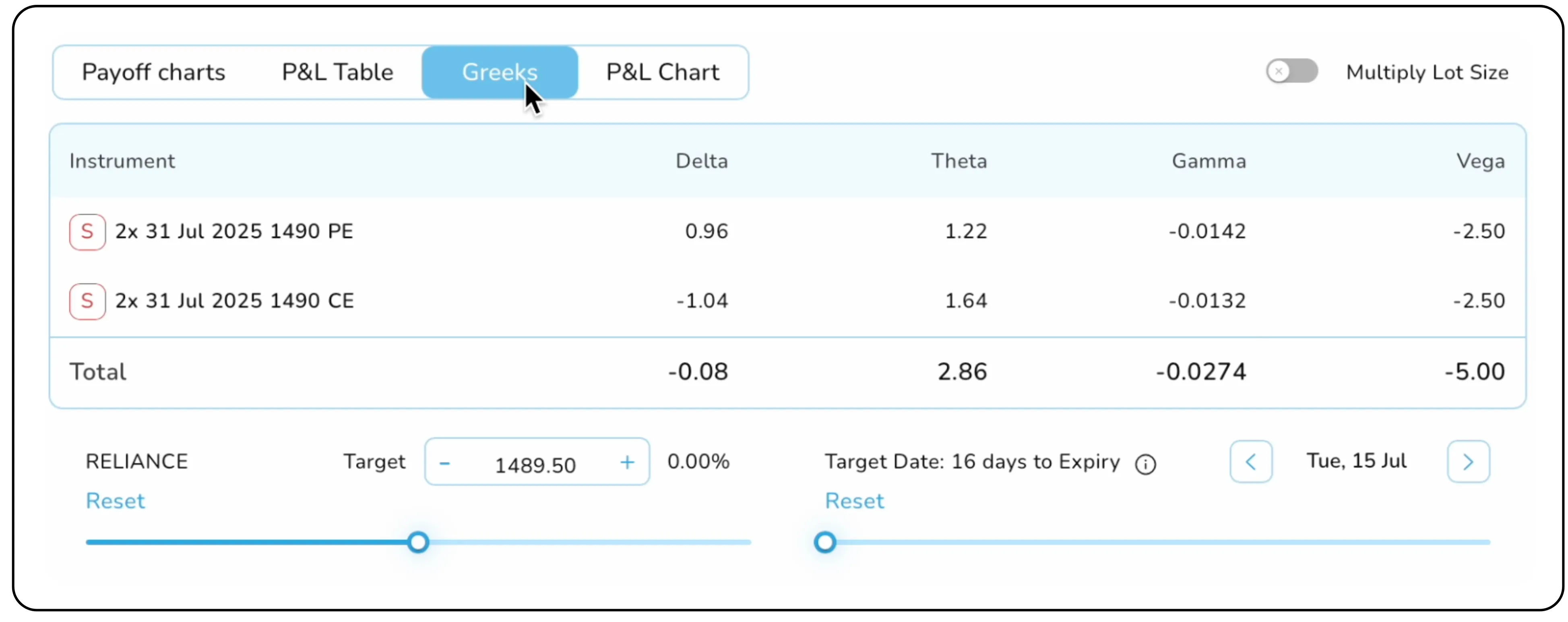
Task: Select the 2x 31 Jul 2025 1490 PE row
Action: pyautogui.click(x=234, y=232)
